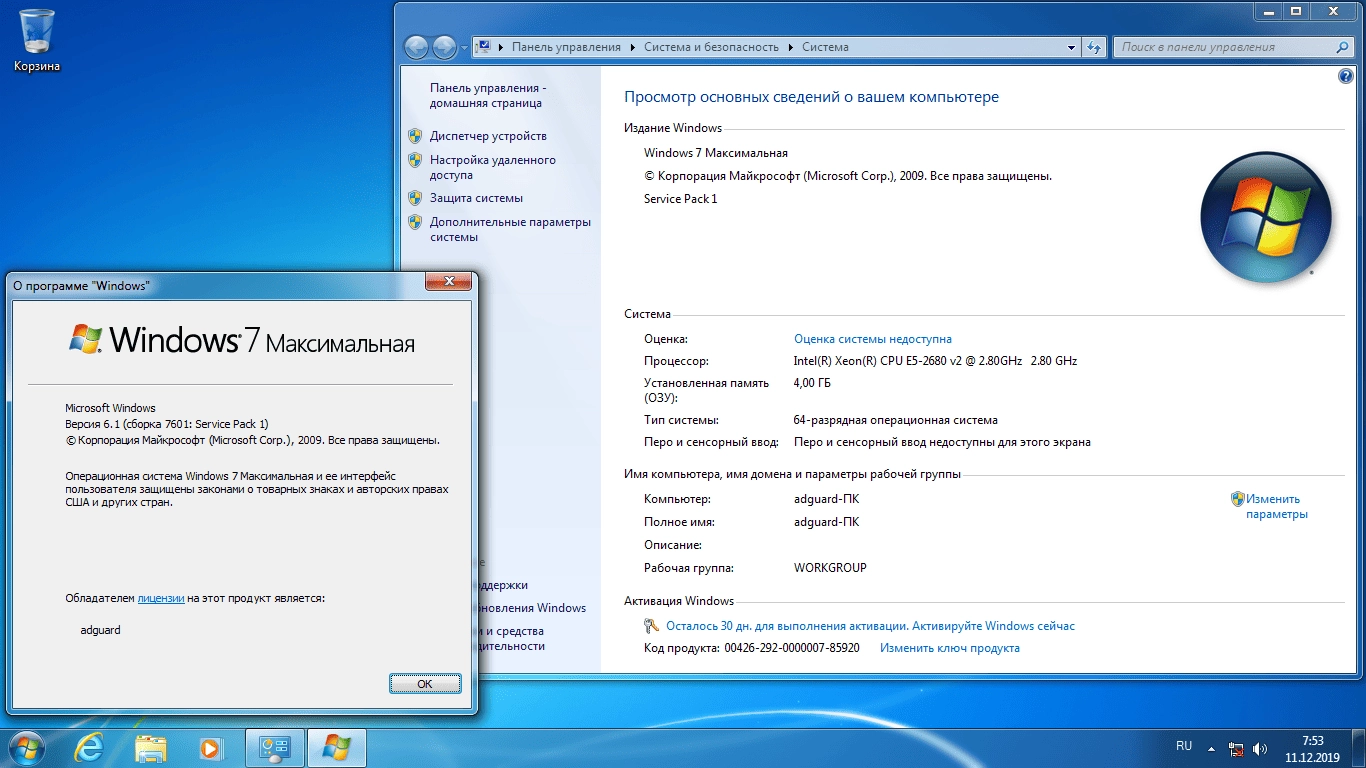Click adguard-ПК beside Компьютер label
The height and width of the screenshot is (768, 1366).
[826, 499]
